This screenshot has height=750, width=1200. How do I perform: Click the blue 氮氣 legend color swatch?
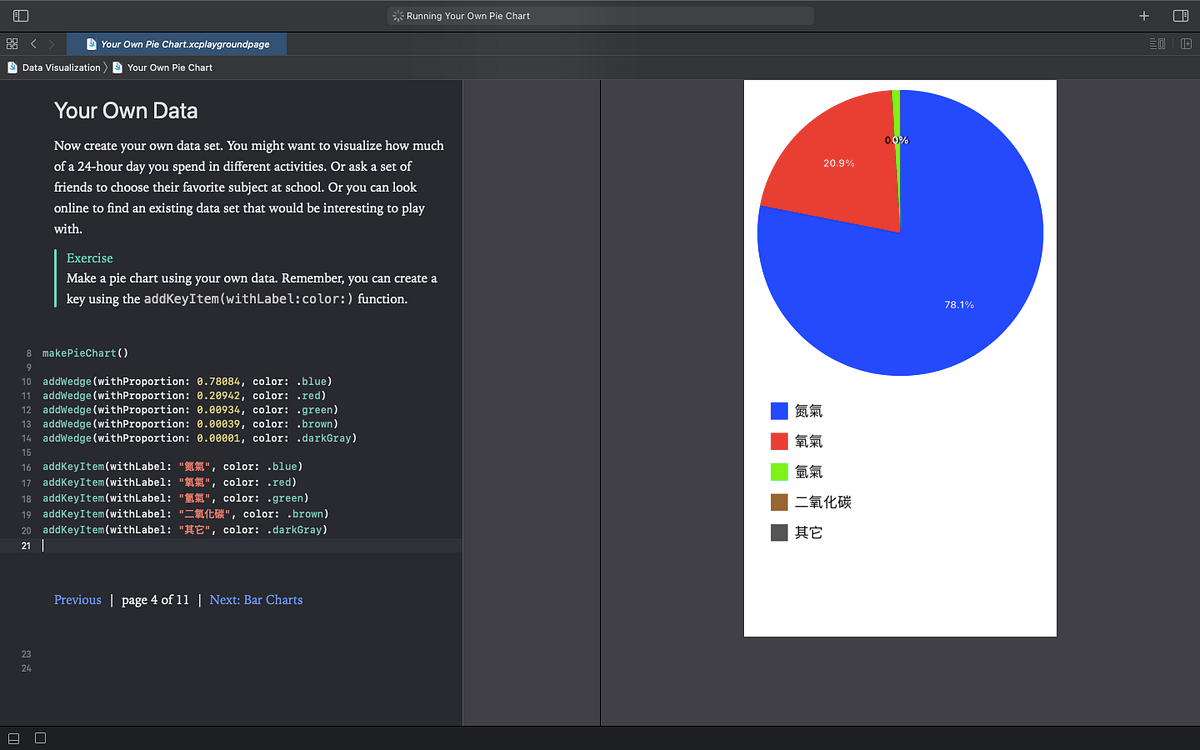pos(781,410)
